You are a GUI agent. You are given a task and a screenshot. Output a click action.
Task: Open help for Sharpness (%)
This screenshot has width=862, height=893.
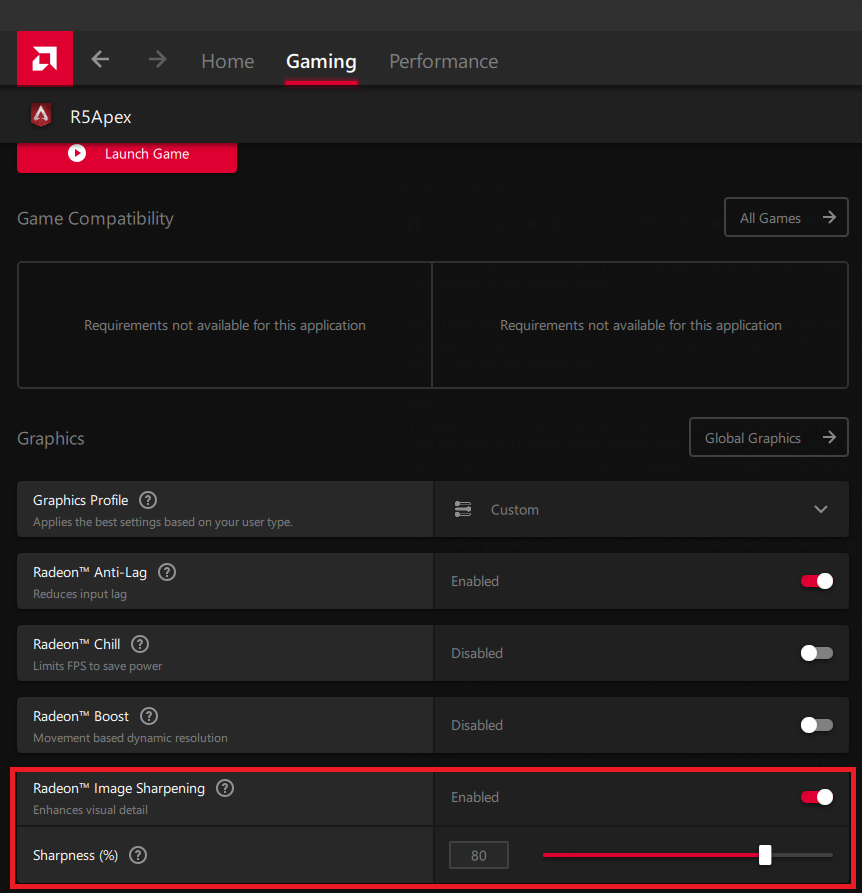tap(138, 855)
